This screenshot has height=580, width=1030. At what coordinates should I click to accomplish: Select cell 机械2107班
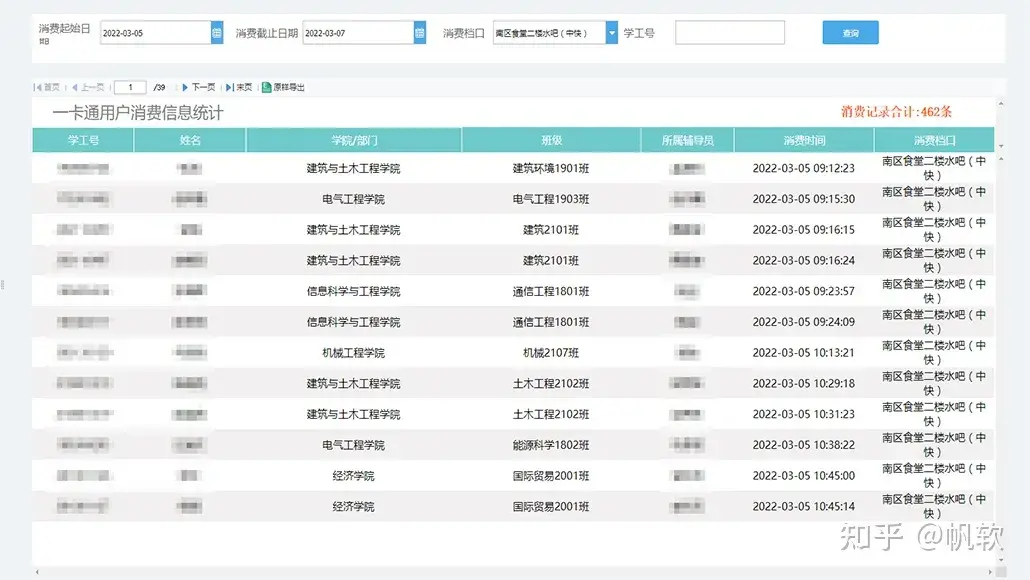click(x=551, y=353)
